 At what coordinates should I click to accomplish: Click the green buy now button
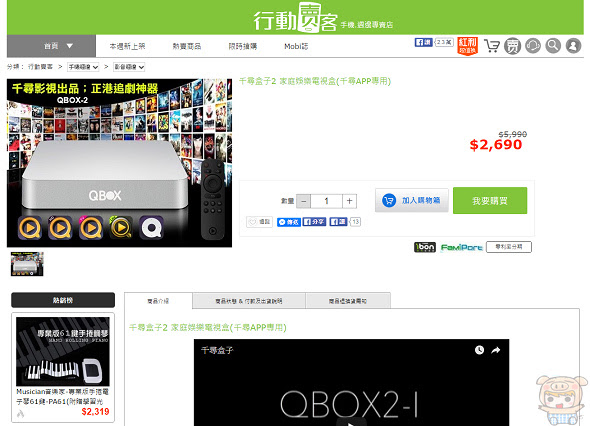click(490, 201)
